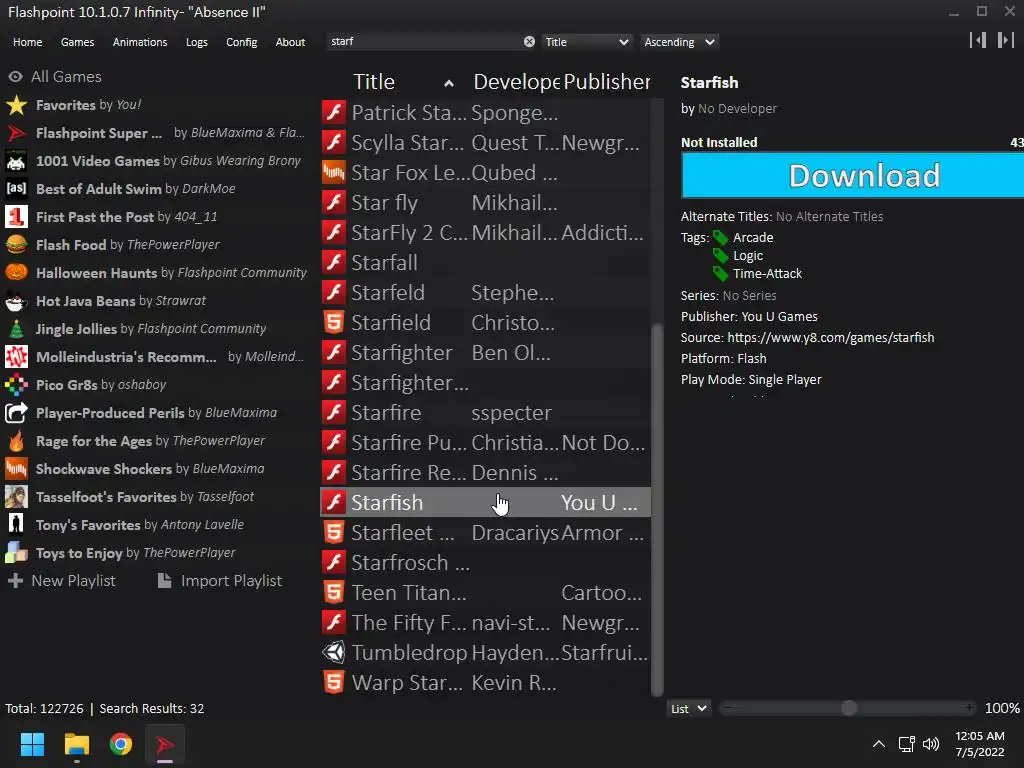Open the Best of Adult Swim [as] icon
Viewport: 1024px width, 768px height.
16,189
